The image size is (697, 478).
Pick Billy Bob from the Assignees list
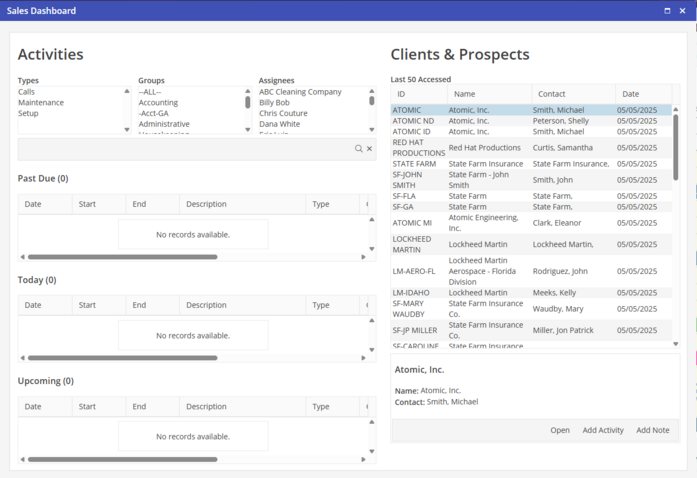[x=274, y=103]
